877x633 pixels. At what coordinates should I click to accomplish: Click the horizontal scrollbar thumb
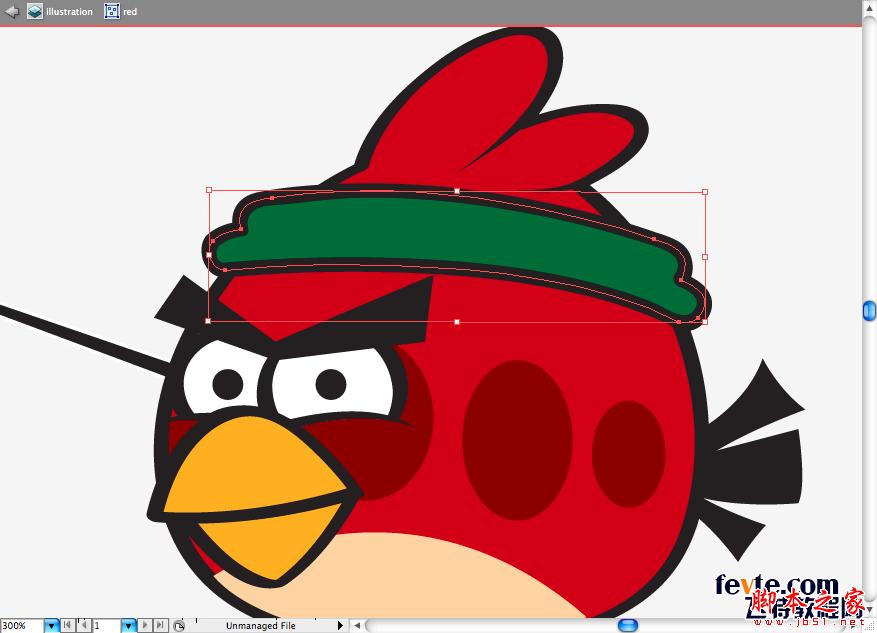[x=628, y=625]
